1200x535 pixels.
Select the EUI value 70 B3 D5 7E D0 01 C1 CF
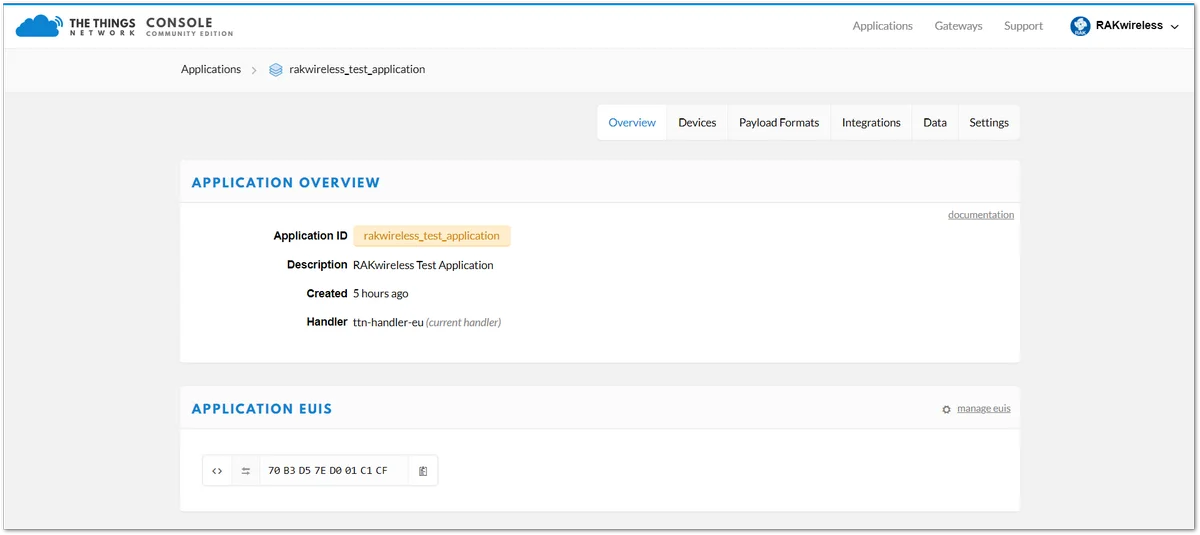[328, 471]
